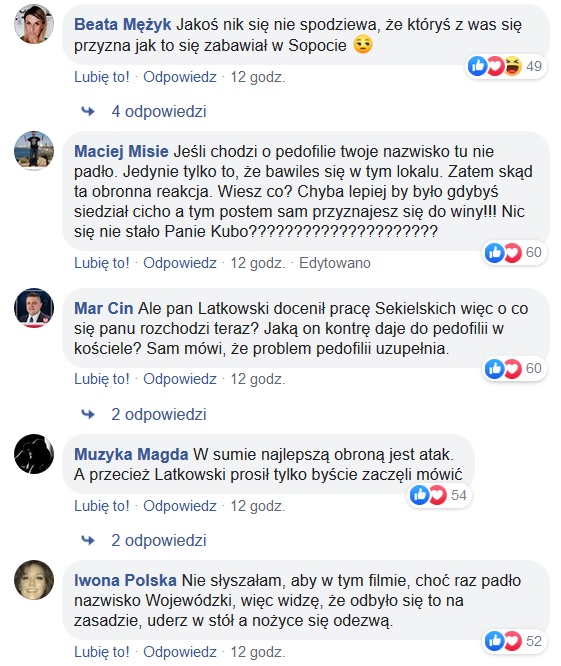
Task: Click Odpowiedz under Iwona Polska's comment
Action: point(180,652)
